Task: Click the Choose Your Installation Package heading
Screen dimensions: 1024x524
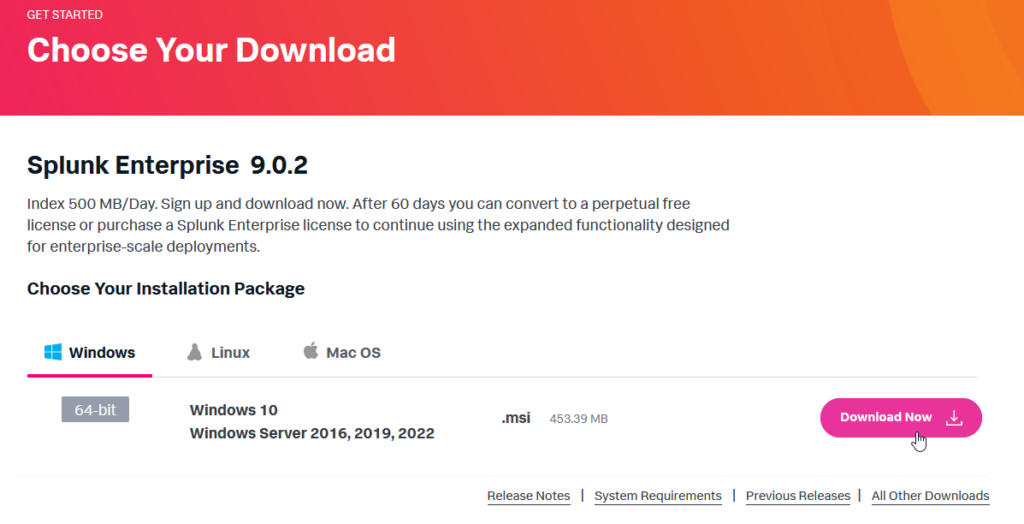Action: click(166, 289)
